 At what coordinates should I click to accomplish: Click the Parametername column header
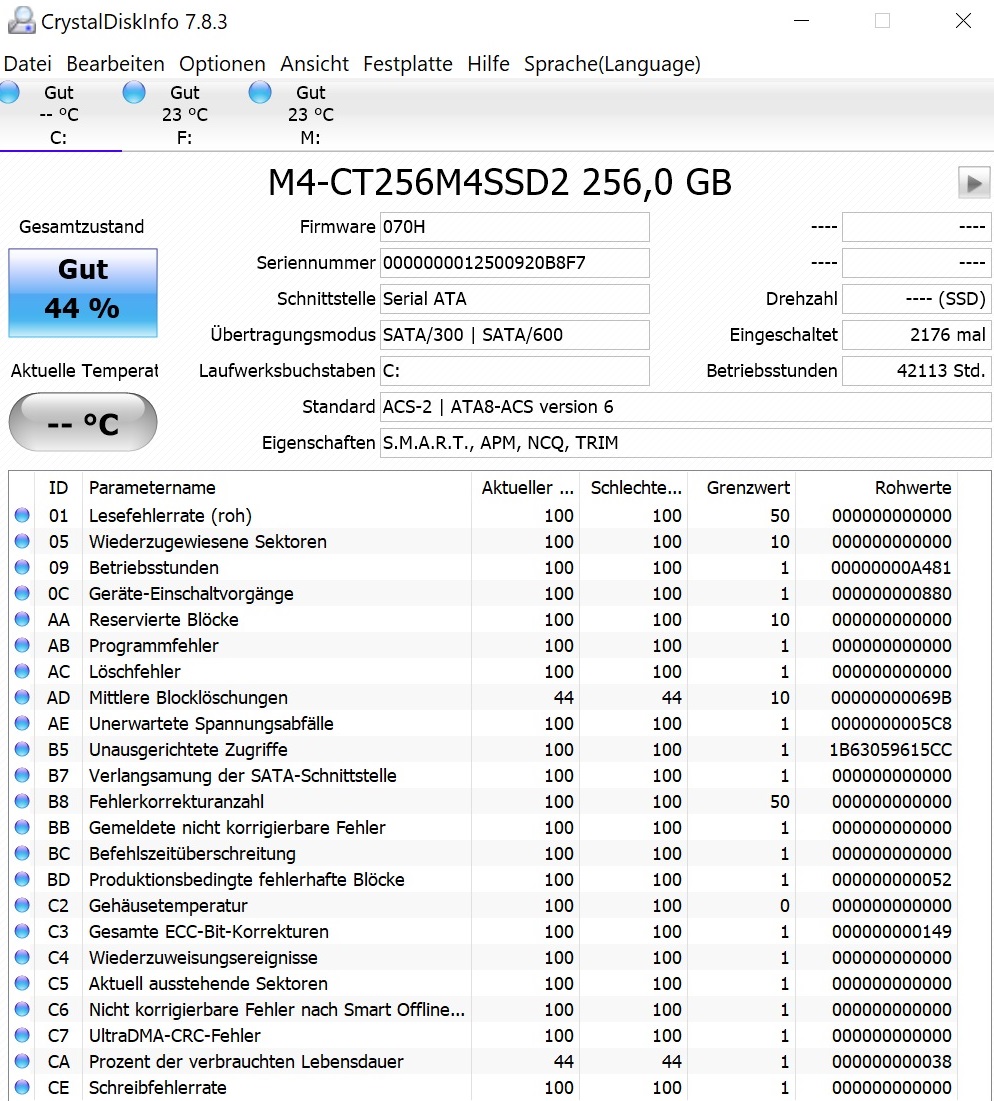tap(277, 487)
